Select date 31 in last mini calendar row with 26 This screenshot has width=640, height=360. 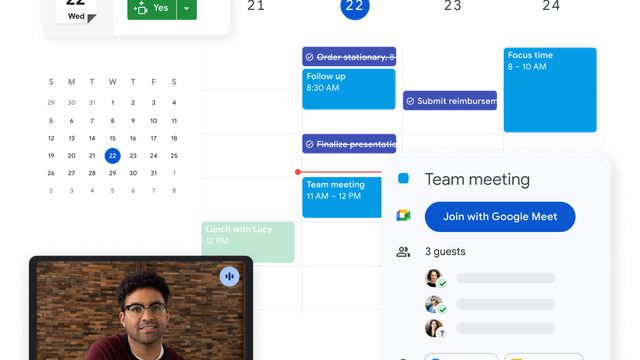(153, 173)
